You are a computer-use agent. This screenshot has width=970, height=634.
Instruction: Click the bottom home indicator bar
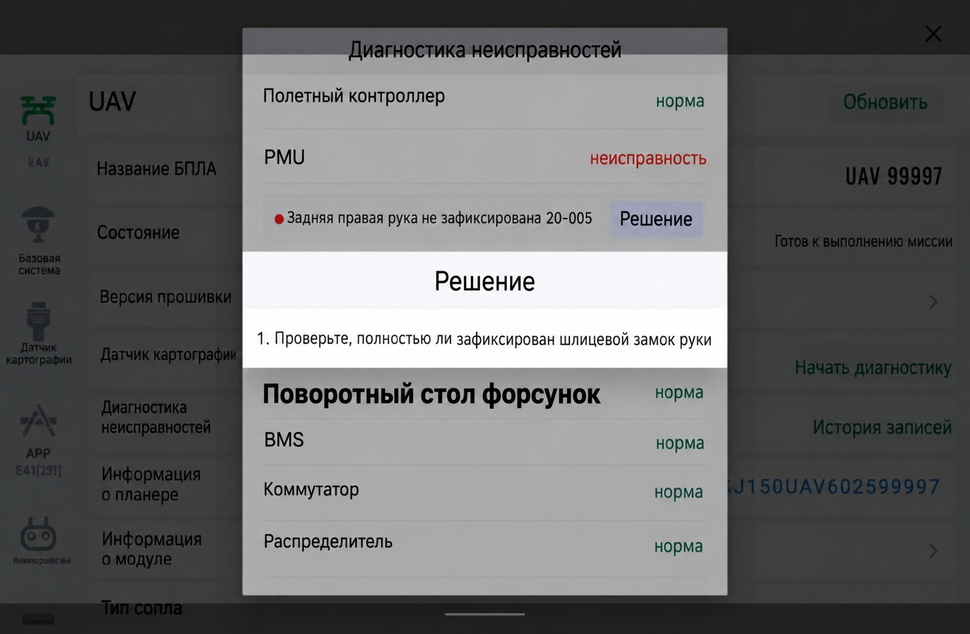(x=484, y=614)
